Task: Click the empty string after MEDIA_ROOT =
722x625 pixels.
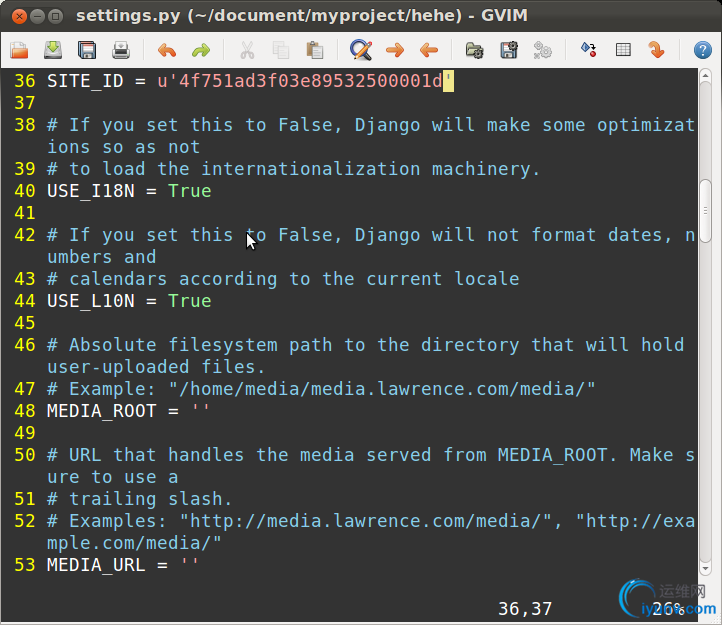Action: pos(201,410)
